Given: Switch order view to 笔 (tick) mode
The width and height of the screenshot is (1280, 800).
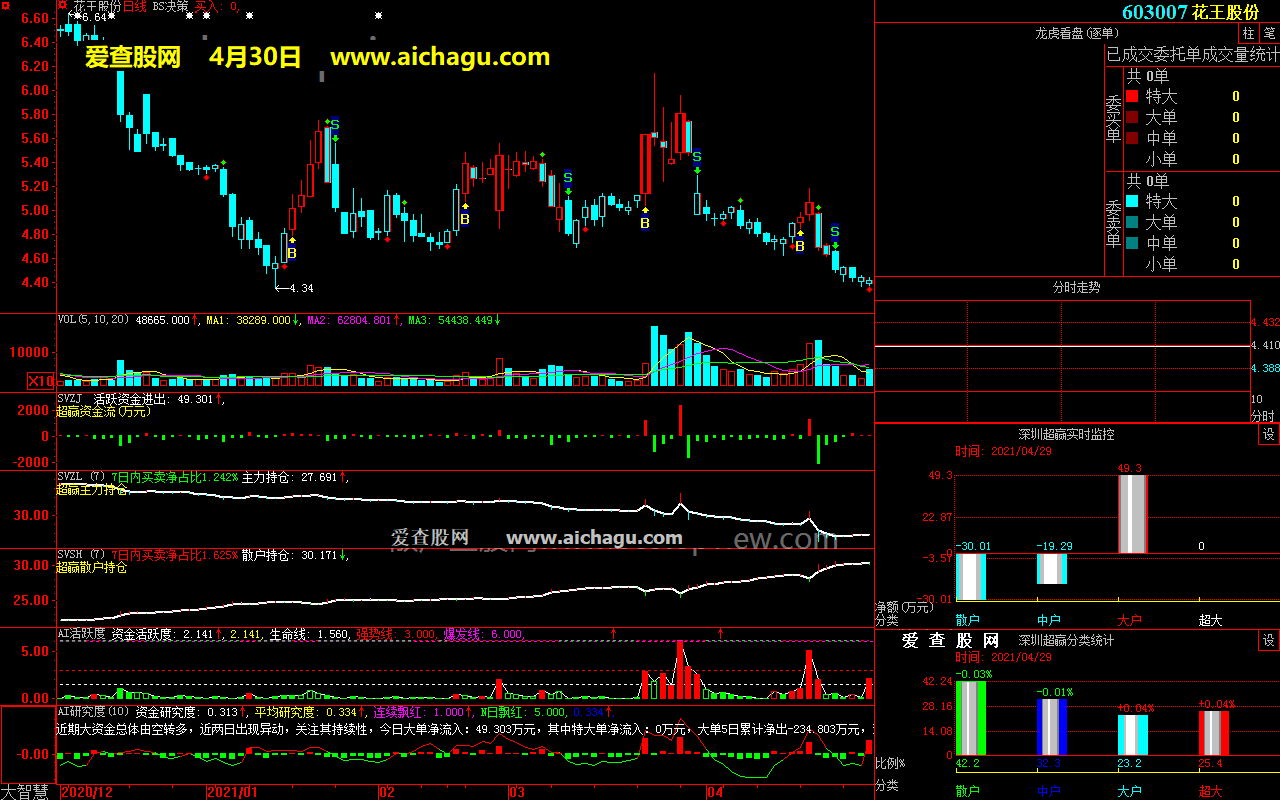Looking at the screenshot, I should (x=1269, y=33).
